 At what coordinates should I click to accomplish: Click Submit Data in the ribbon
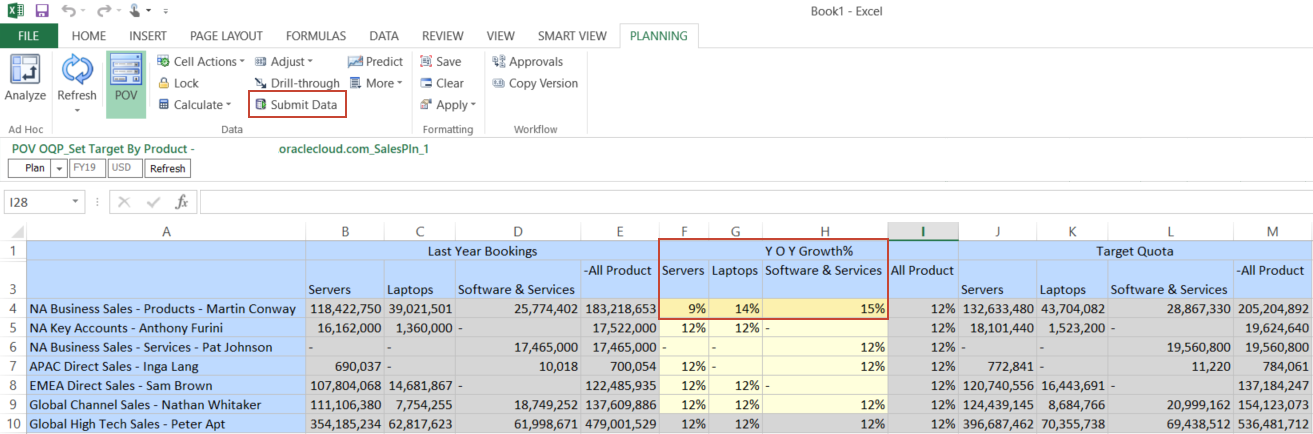click(296, 105)
